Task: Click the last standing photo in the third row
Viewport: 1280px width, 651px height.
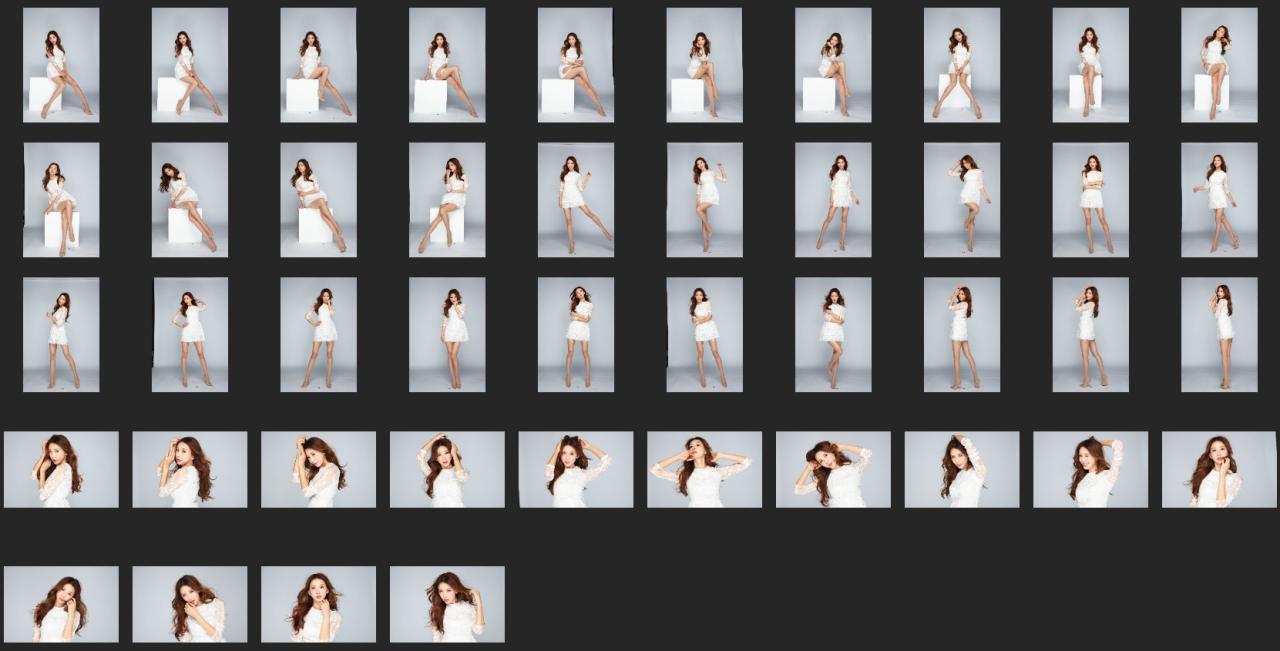Action: [x=1219, y=335]
